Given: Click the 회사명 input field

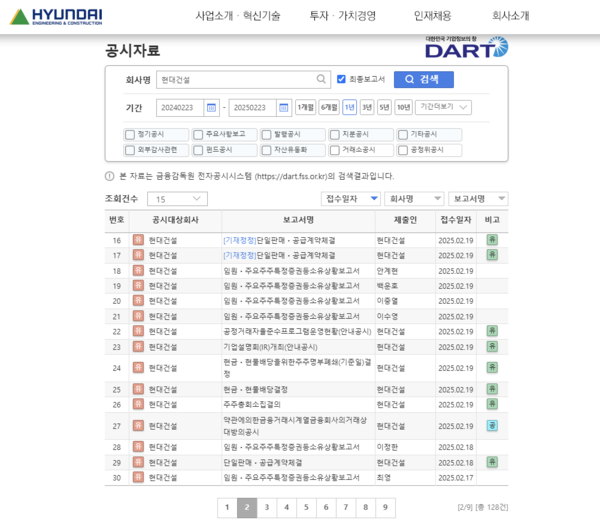Looking at the screenshot, I should click(x=243, y=80).
